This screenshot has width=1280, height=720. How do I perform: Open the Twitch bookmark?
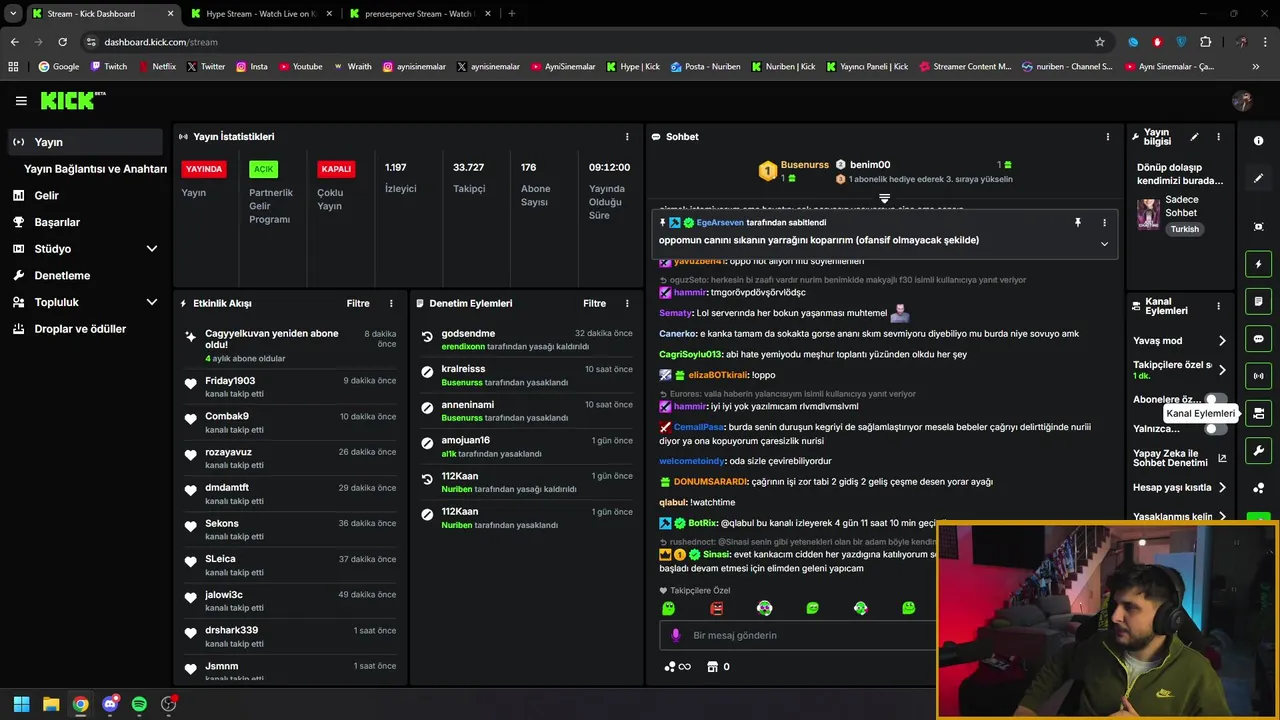109,67
